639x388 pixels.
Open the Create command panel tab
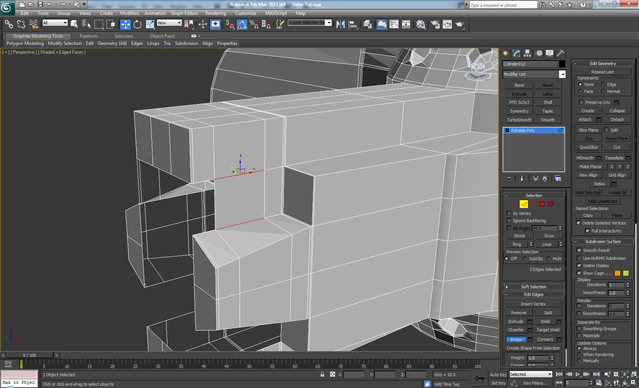pos(506,53)
